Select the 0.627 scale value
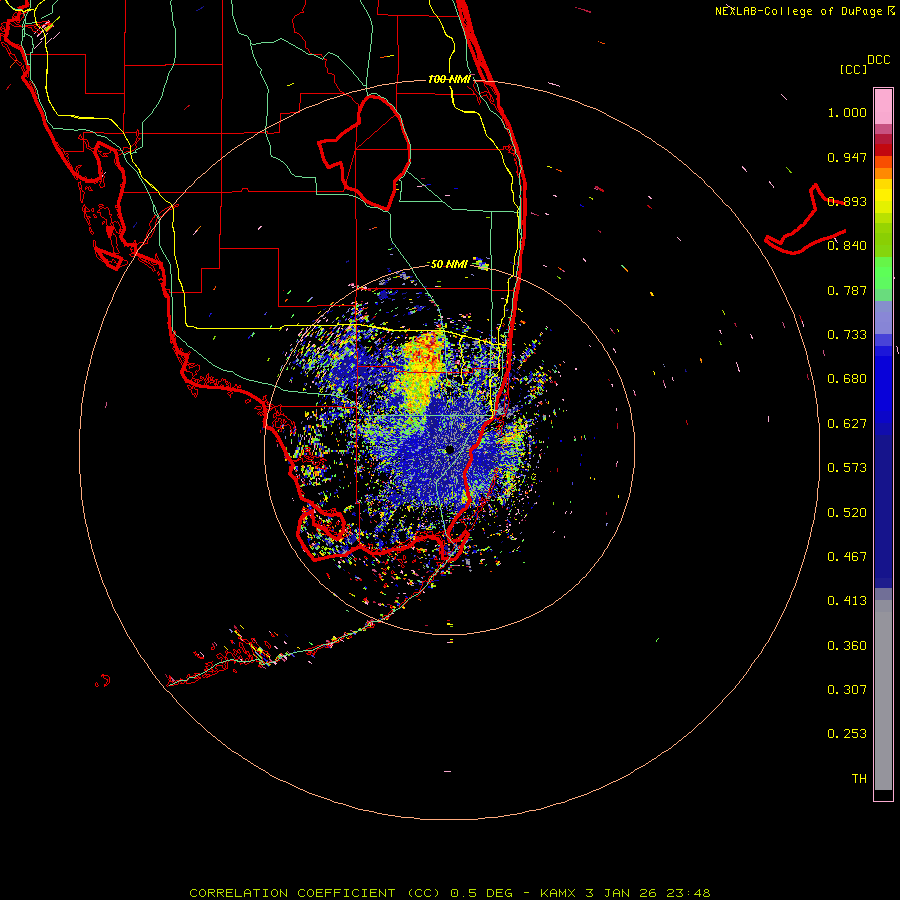900x900 pixels. click(847, 424)
